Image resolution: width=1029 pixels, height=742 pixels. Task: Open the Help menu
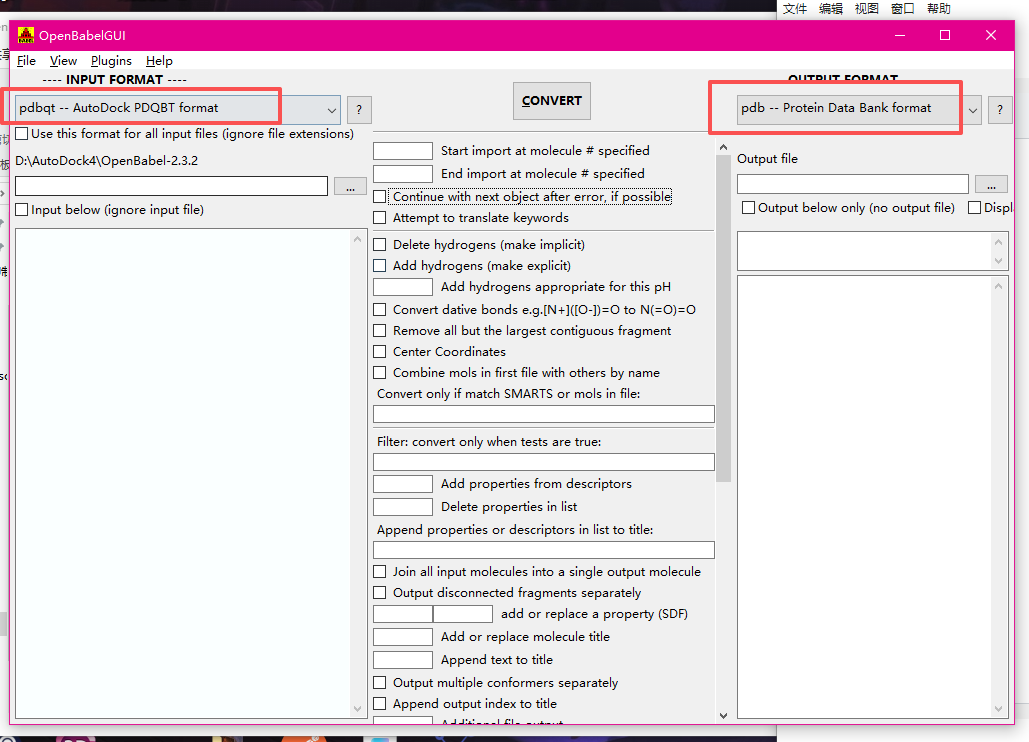(x=159, y=61)
